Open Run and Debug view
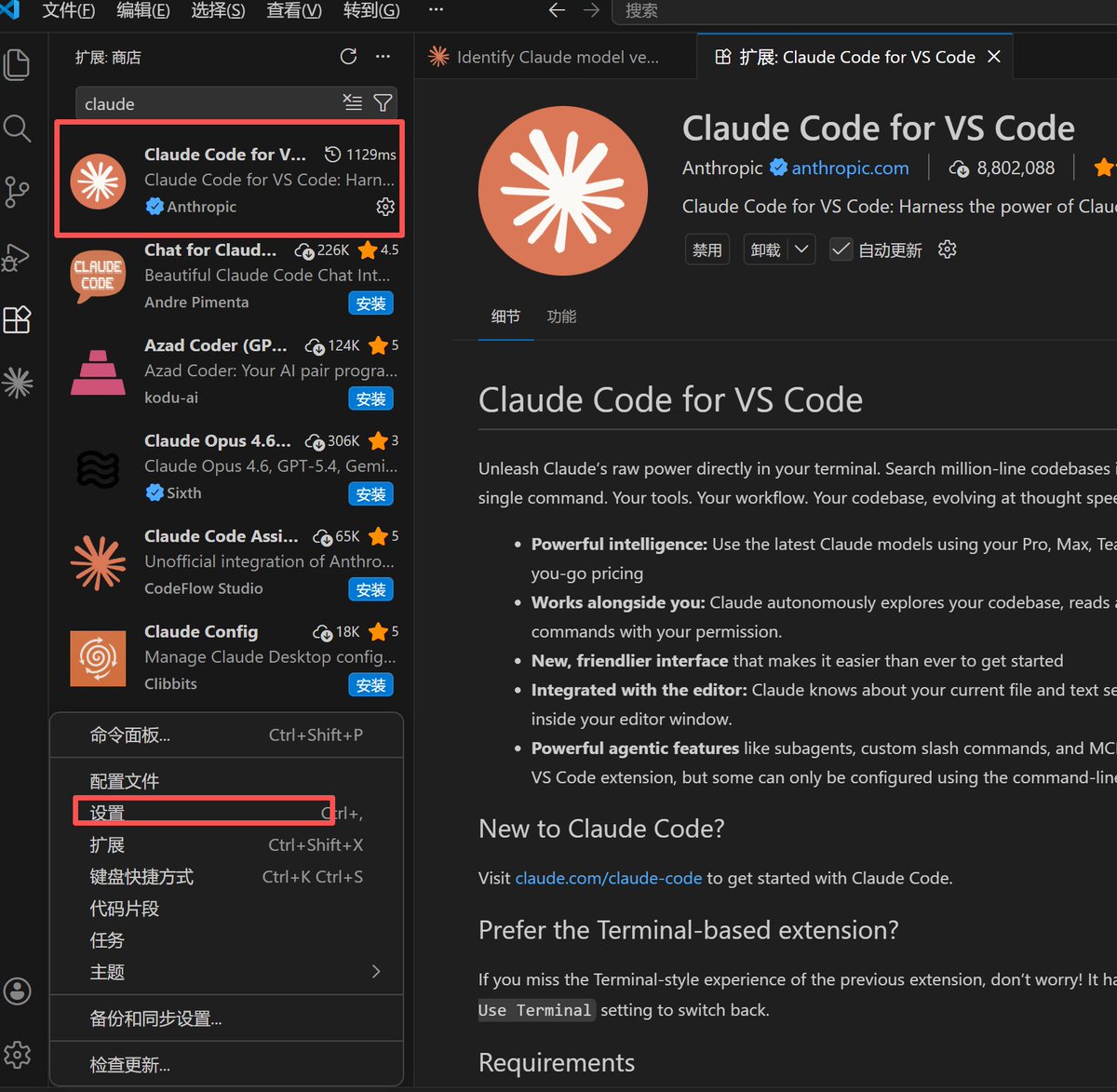The height and width of the screenshot is (1092, 1117). point(18,256)
